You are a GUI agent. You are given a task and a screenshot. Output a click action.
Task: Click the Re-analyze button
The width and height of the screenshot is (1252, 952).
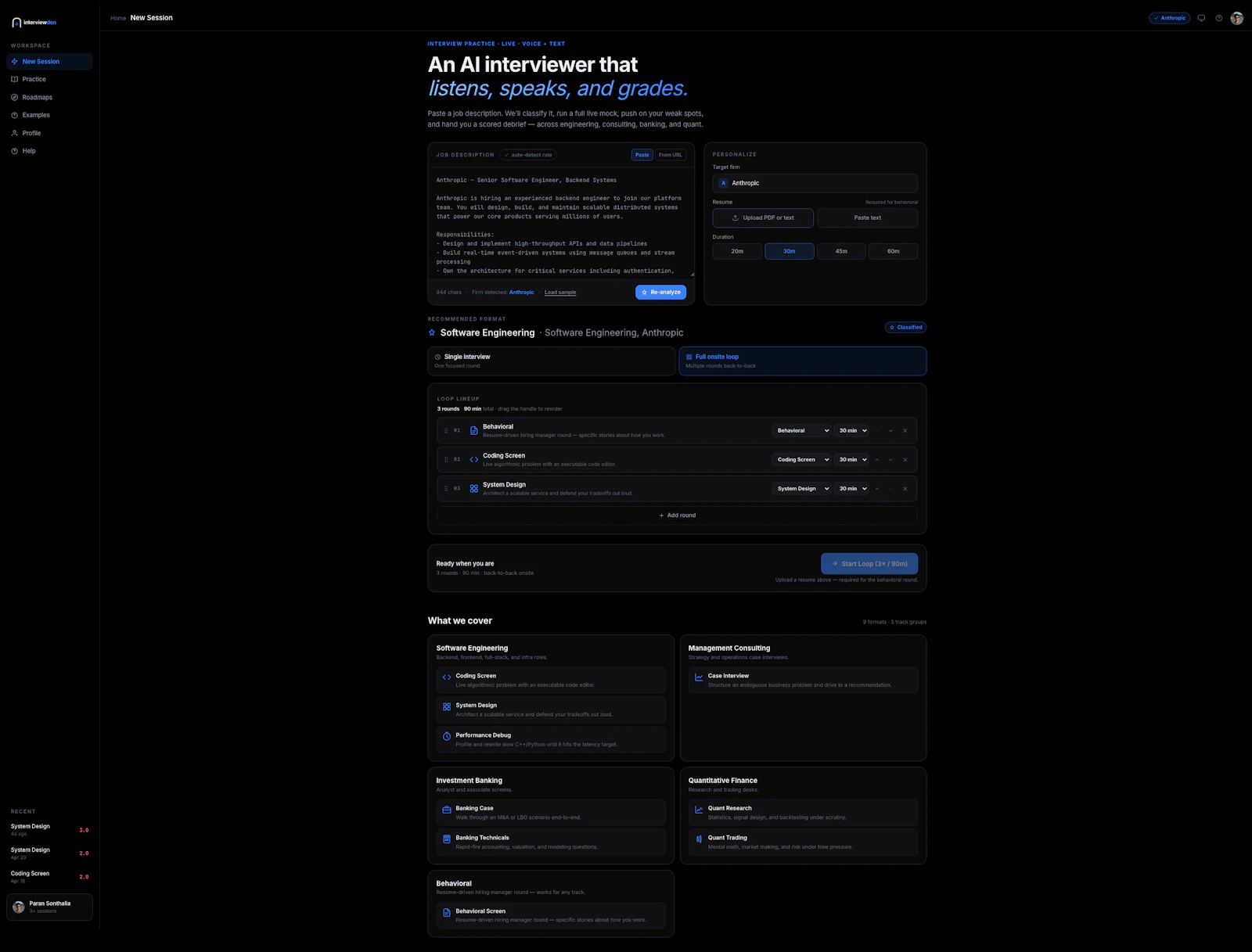[660, 292]
